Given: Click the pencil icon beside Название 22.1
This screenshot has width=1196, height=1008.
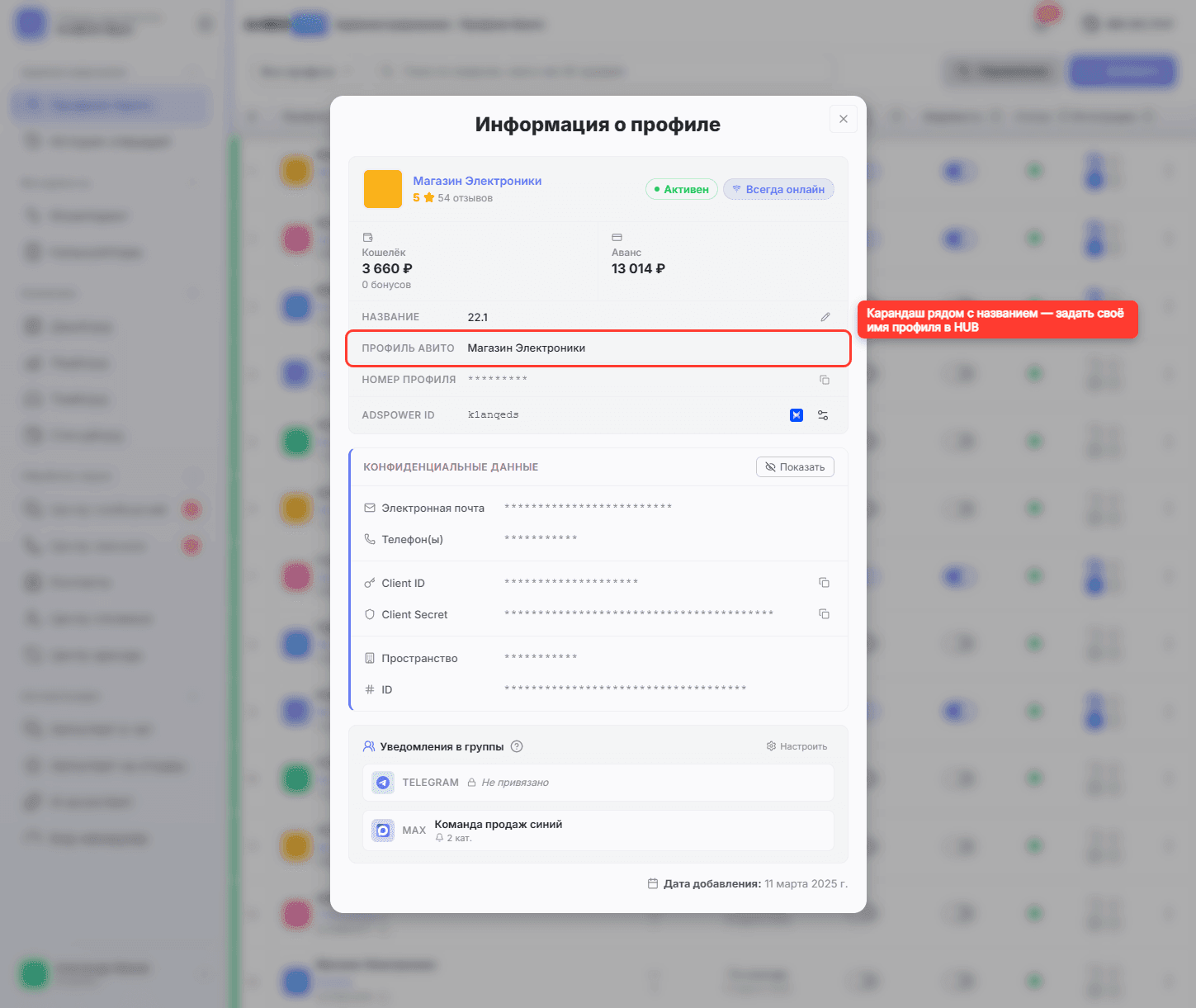Looking at the screenshot, I should 825,317.
